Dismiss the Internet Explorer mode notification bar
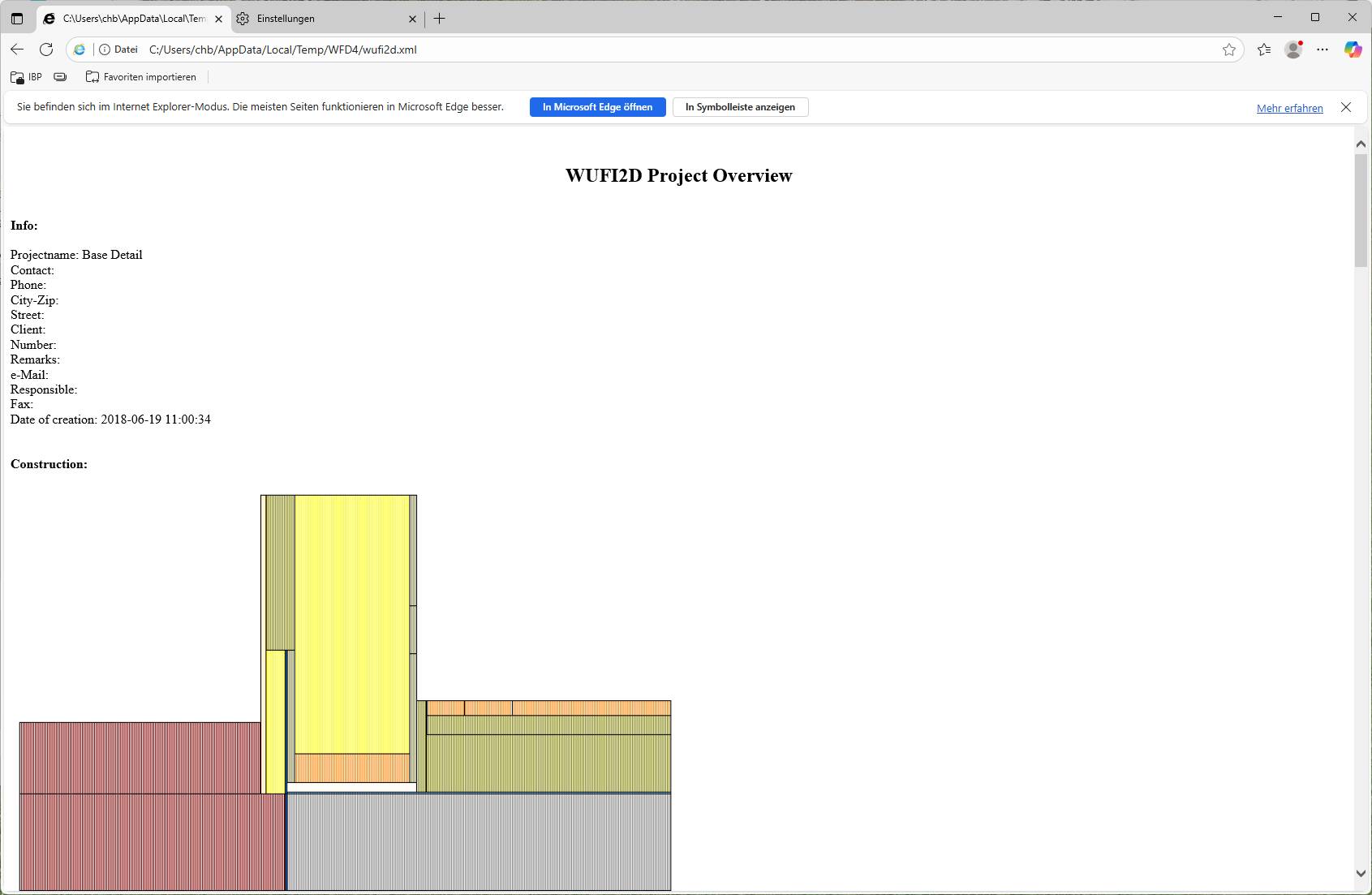The width and height of the screenshot is (1372, 895). tap(1345, 107)
